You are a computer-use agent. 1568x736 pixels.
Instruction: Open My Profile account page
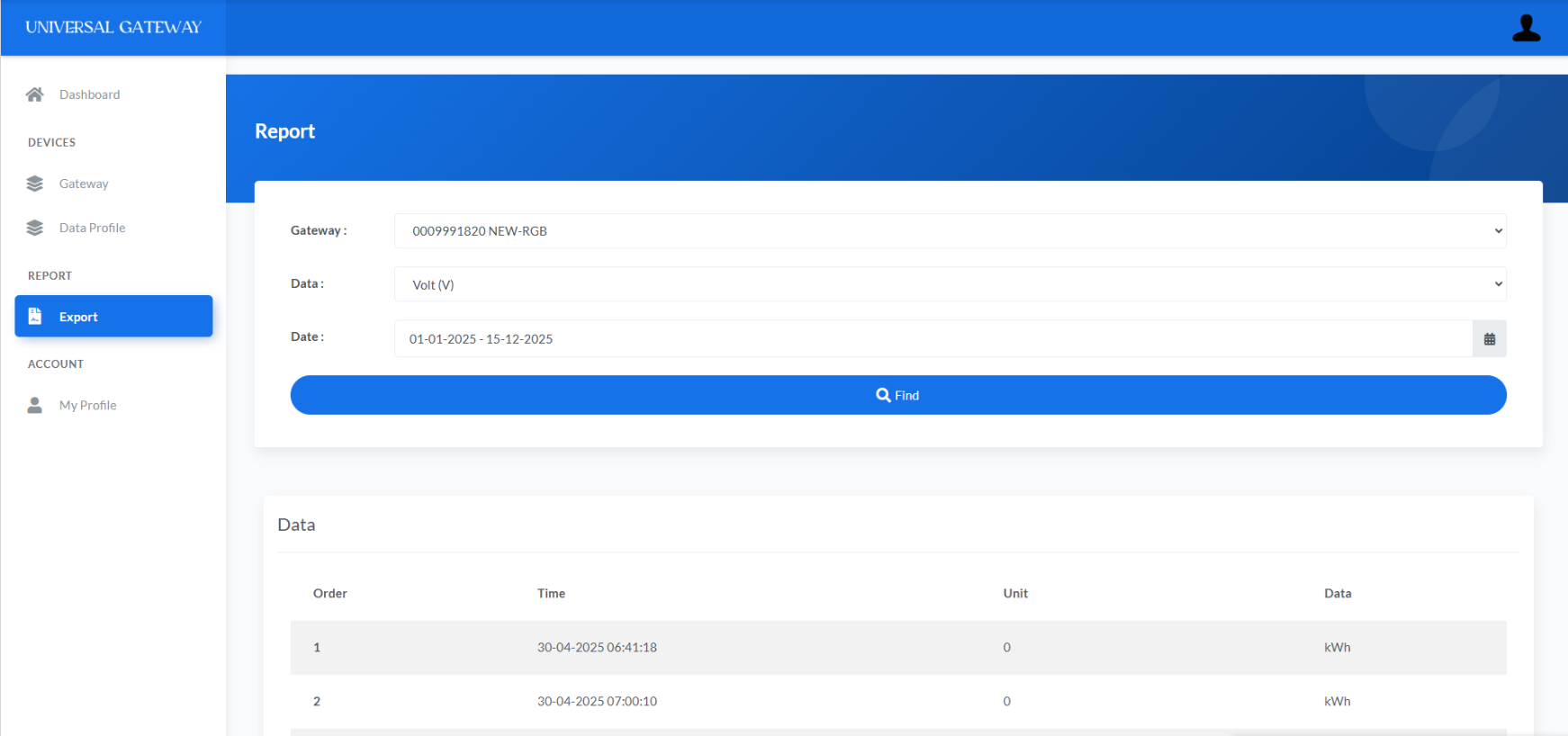(87, 405)
